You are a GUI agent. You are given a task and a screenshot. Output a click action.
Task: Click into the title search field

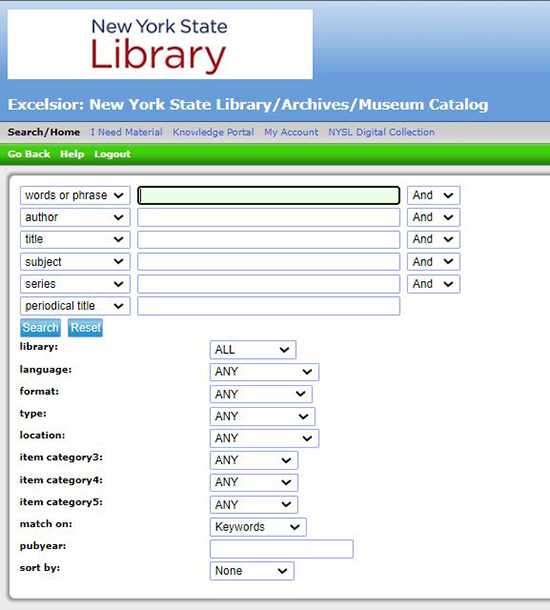click(x=269, y=239)
